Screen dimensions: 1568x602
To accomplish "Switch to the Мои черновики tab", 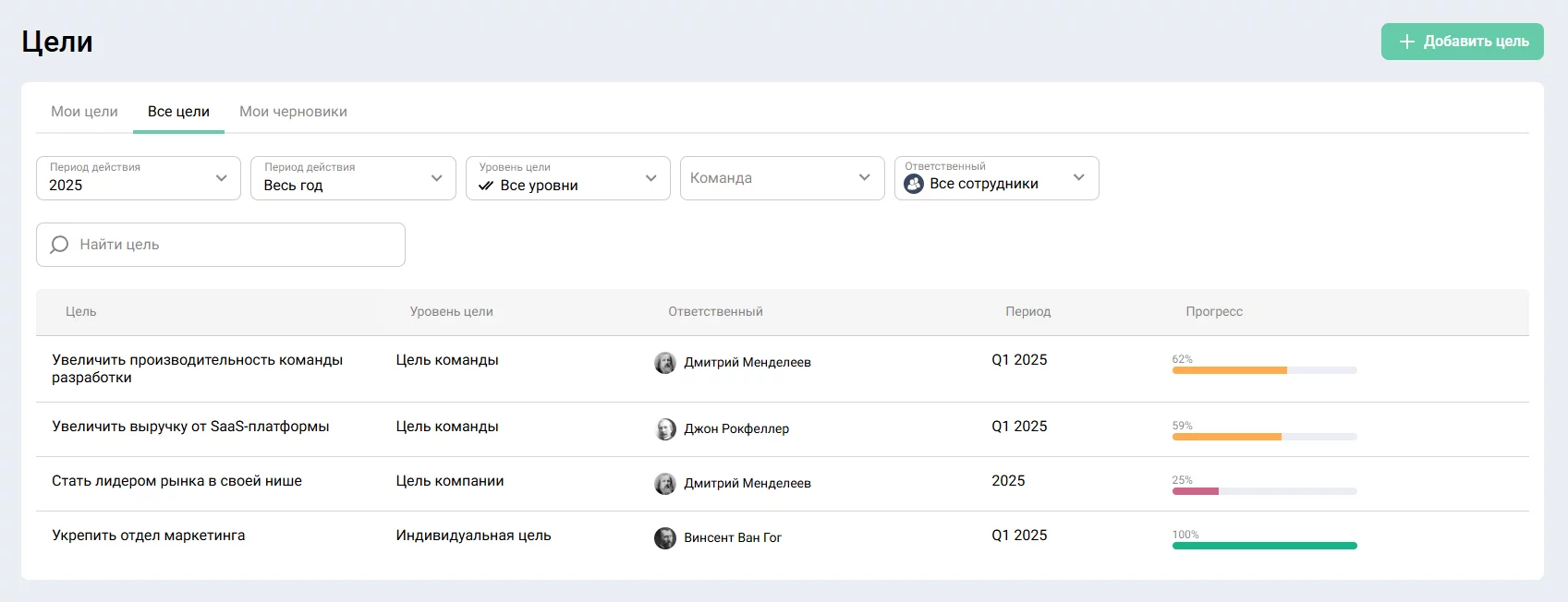I will [293, 112].
